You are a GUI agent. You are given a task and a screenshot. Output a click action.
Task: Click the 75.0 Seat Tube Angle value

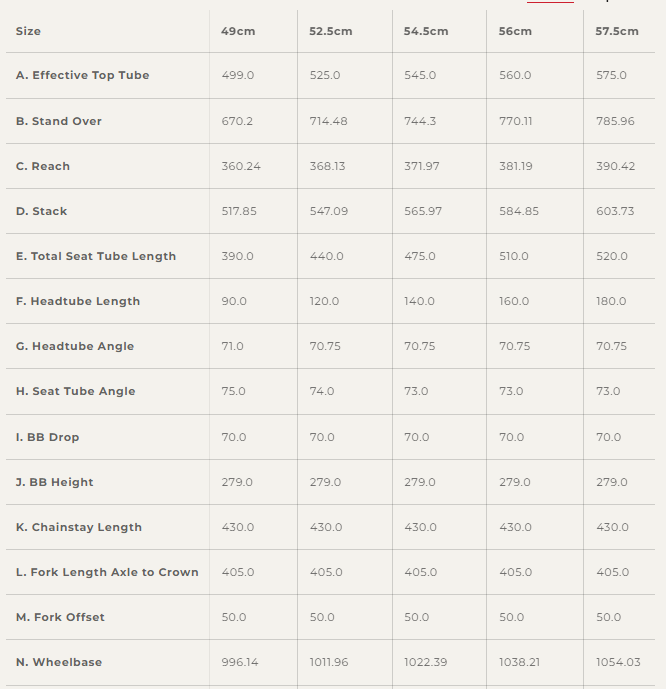click(x=233, y=391)
